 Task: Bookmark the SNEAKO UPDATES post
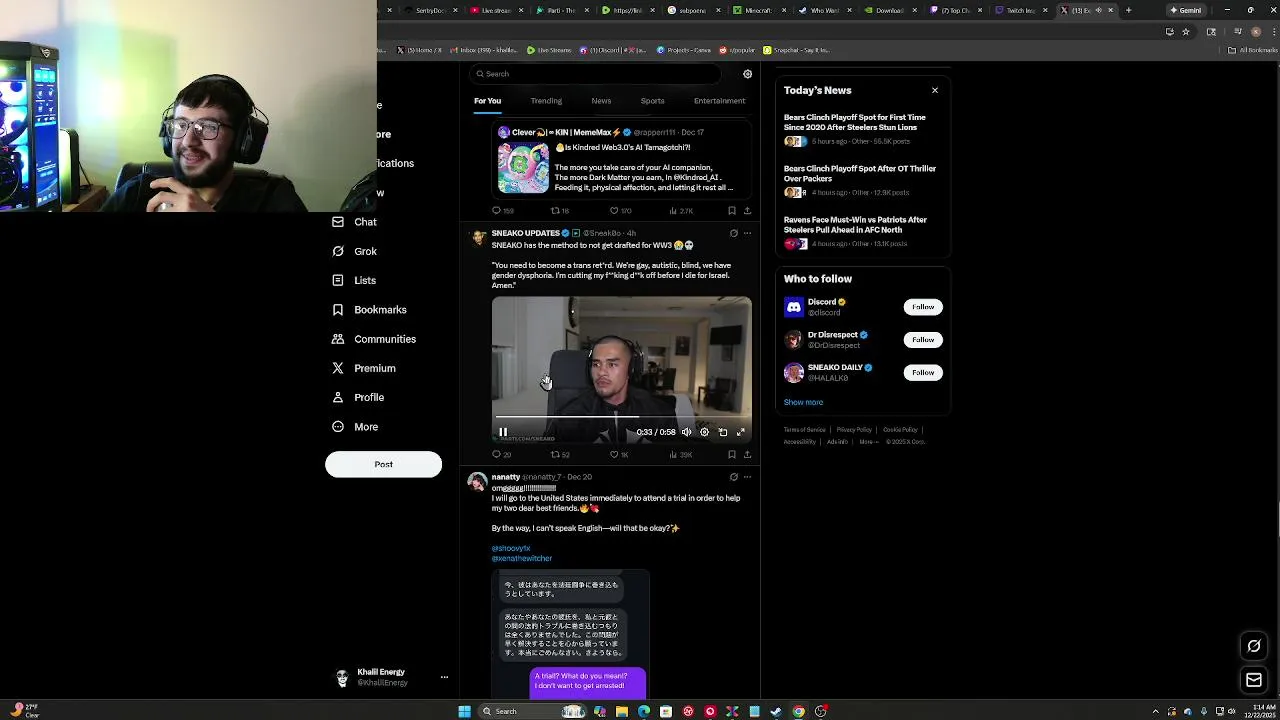[732, 455]
